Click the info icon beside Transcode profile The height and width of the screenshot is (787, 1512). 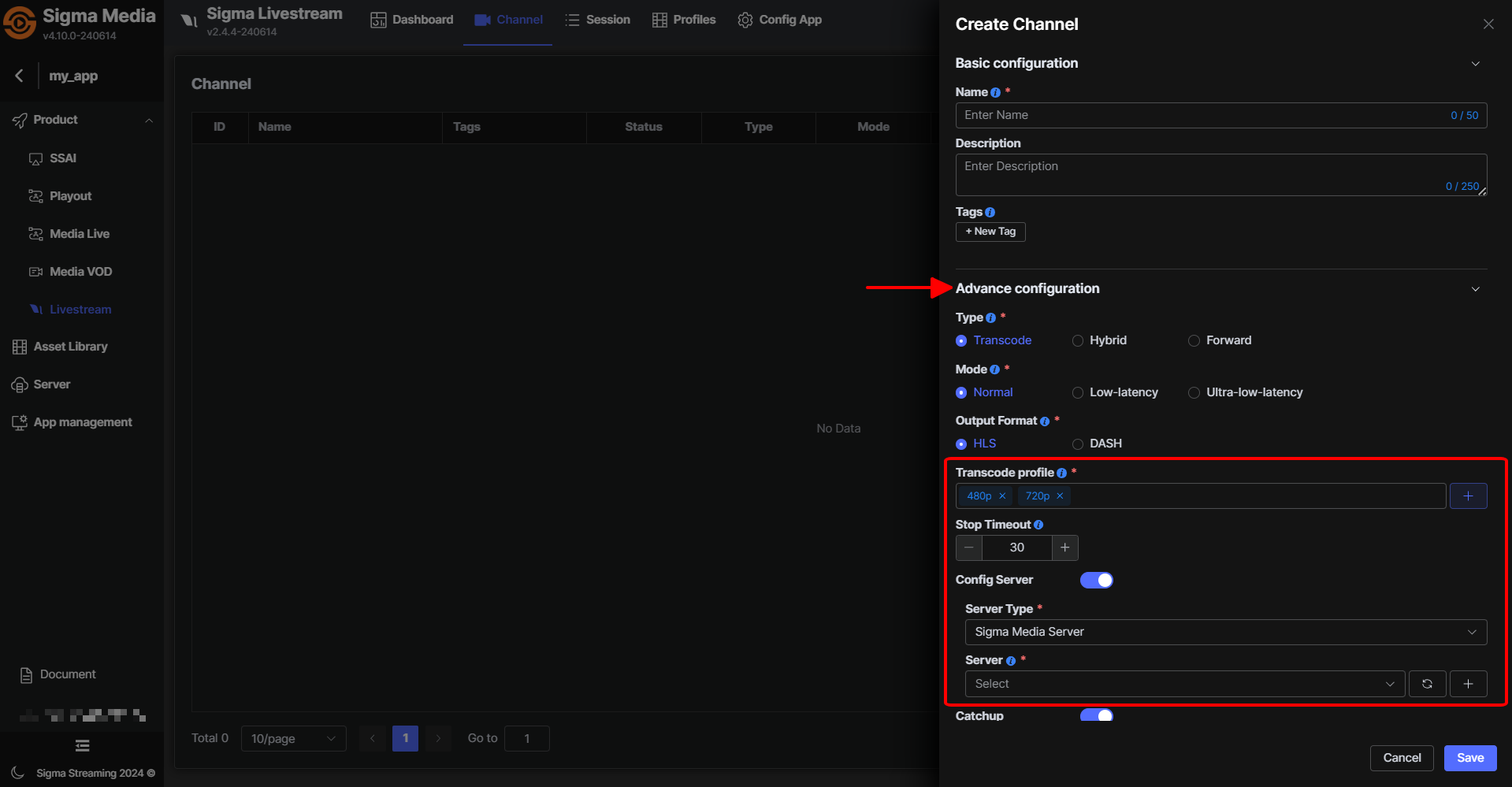[1061, 473]
